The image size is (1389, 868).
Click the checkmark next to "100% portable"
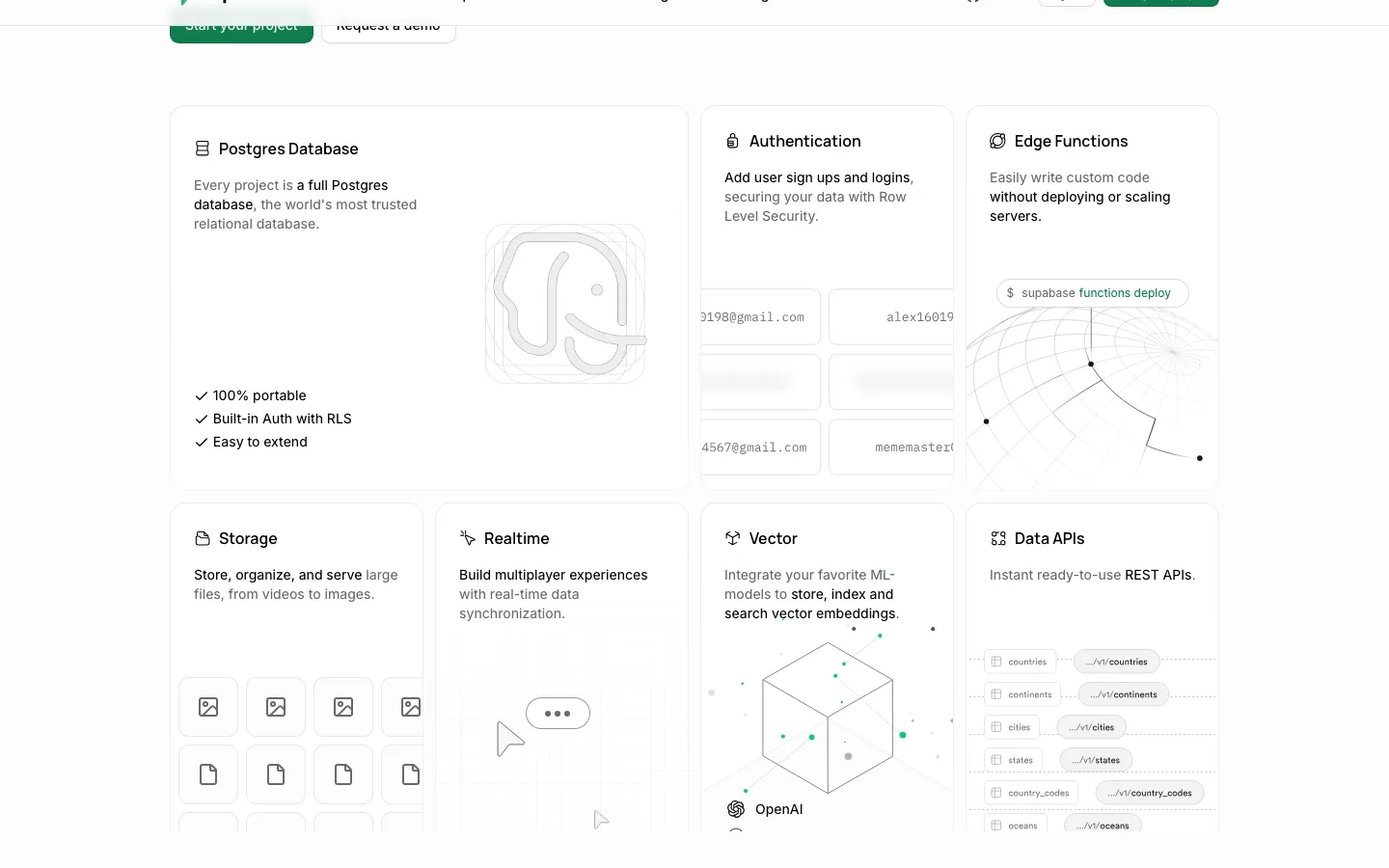(202, 395)
